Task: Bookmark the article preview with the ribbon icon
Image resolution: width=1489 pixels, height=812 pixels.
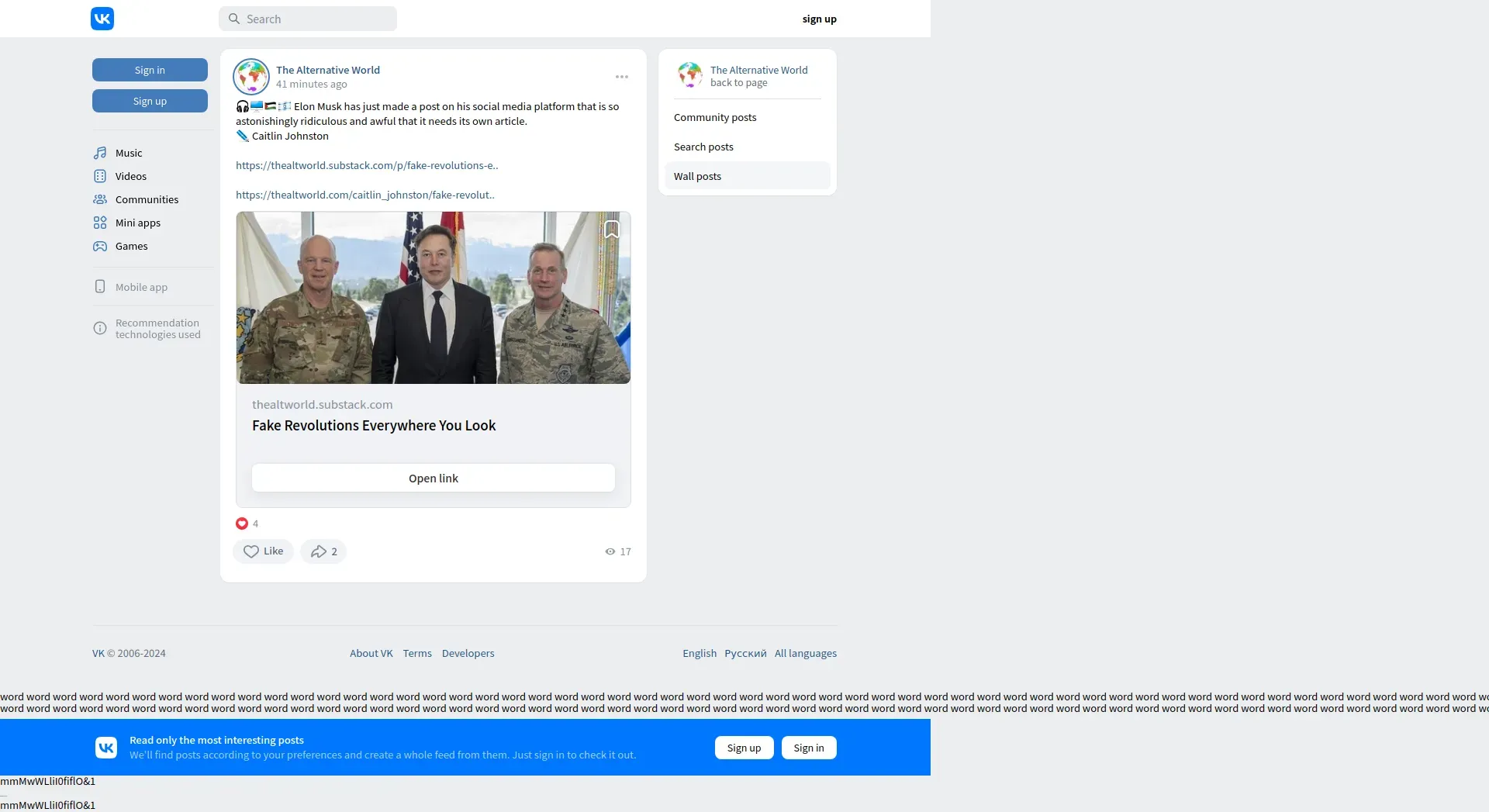Action: (x=612, y=230)
